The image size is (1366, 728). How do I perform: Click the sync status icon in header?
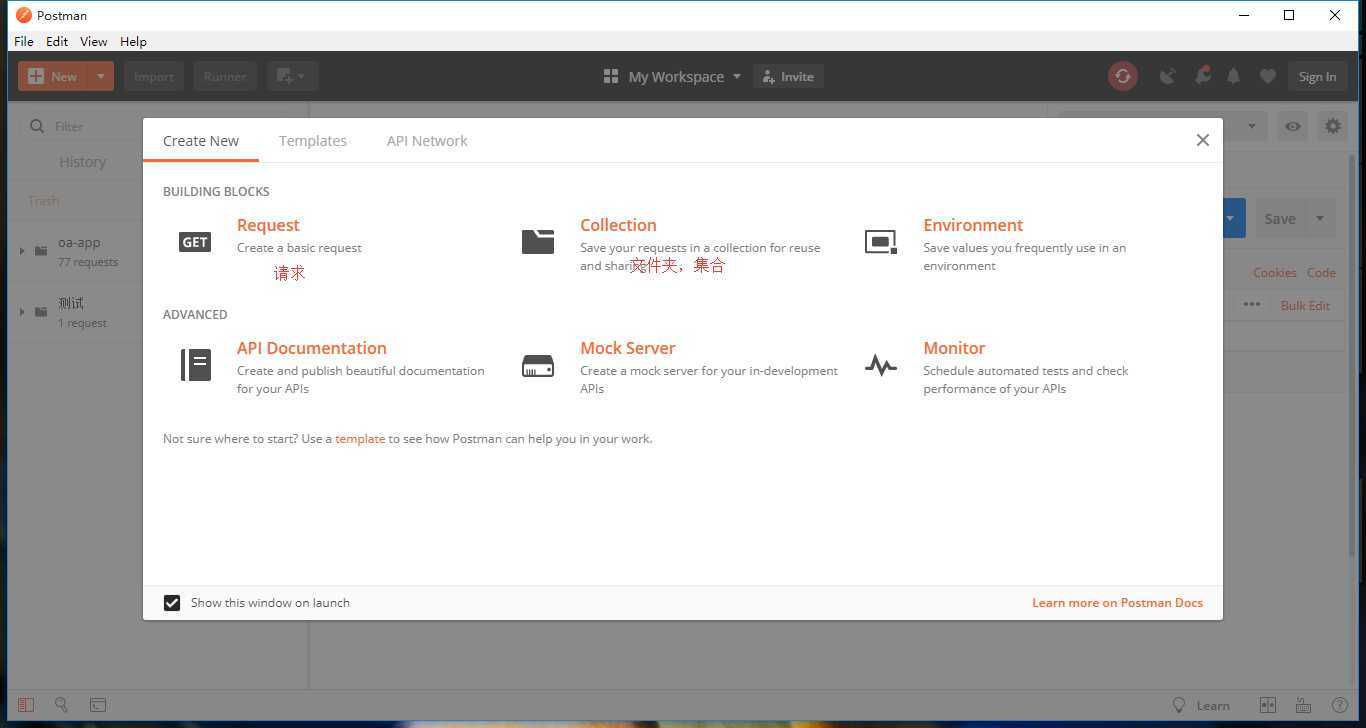pyautogui.click(x=1123, y=76)
